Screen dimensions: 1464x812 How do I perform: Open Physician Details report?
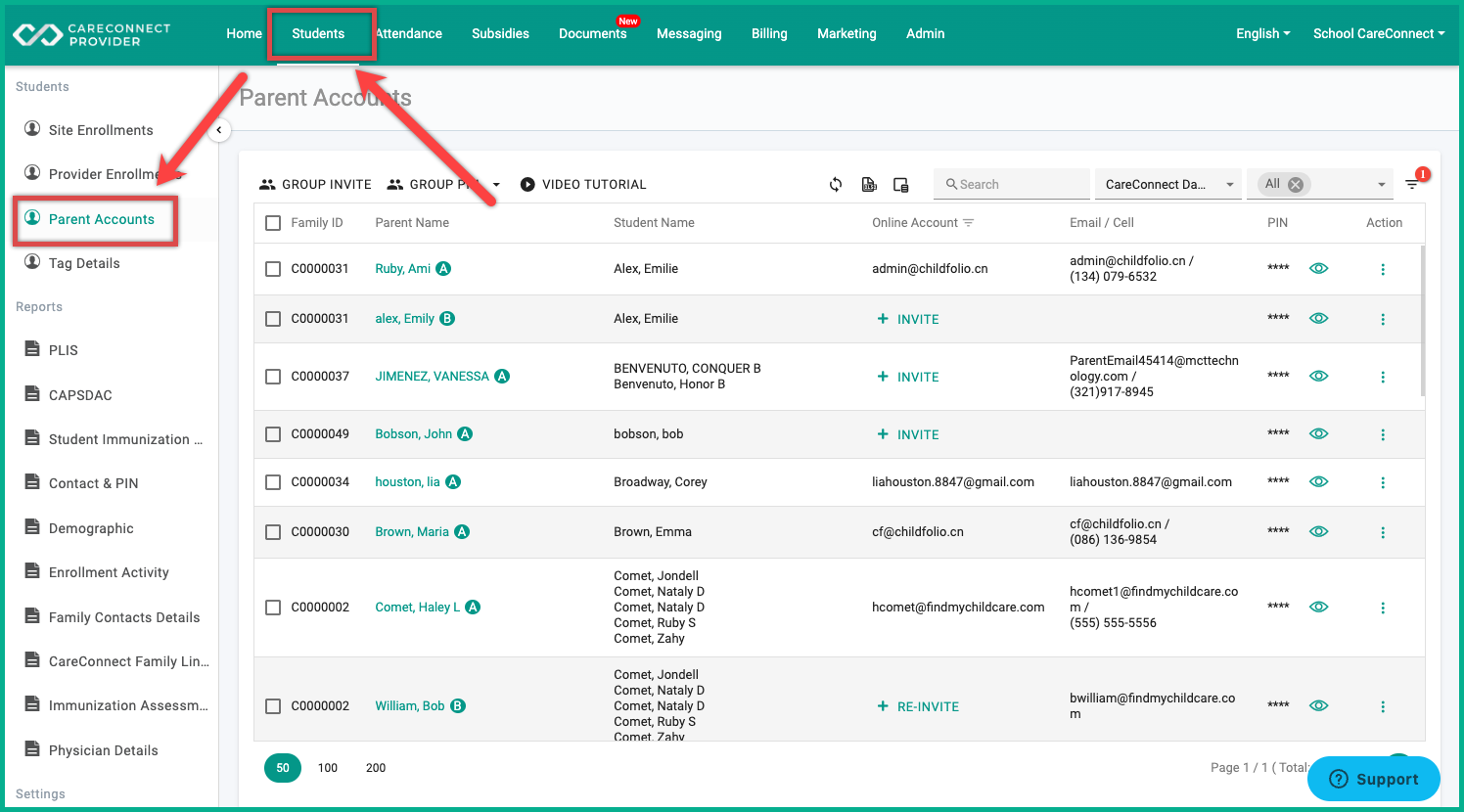click(x=103, y=750)
